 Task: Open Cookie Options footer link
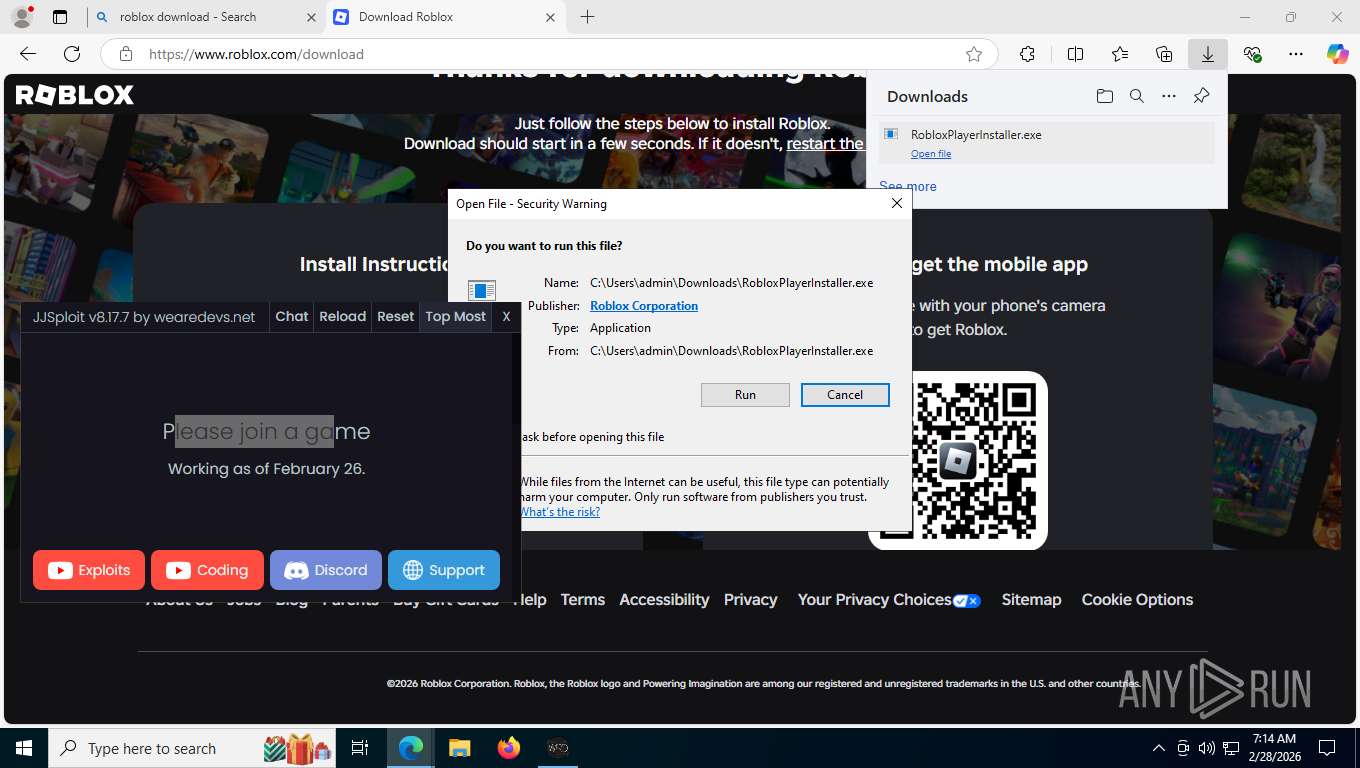(1137, 600)
